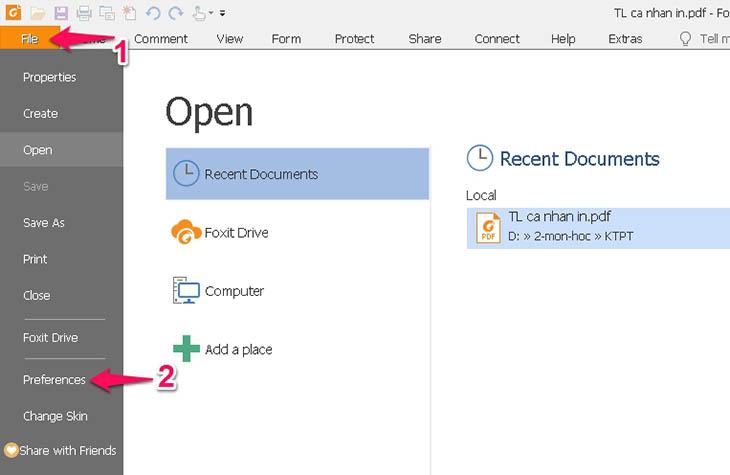Open the File tab
The height and width of the screenshot is (475, 730).
click(x=30, y=38)
